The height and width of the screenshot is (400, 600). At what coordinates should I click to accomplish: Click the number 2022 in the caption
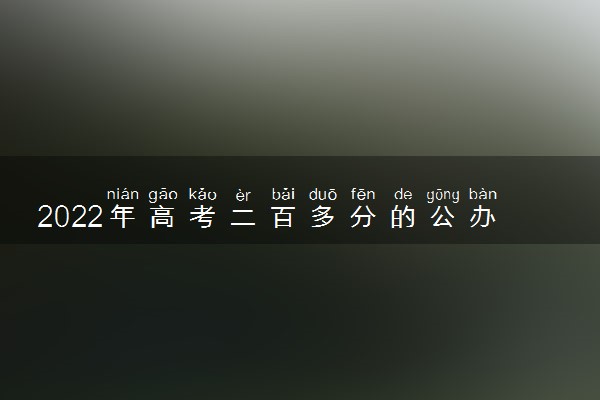pos(70,217)
